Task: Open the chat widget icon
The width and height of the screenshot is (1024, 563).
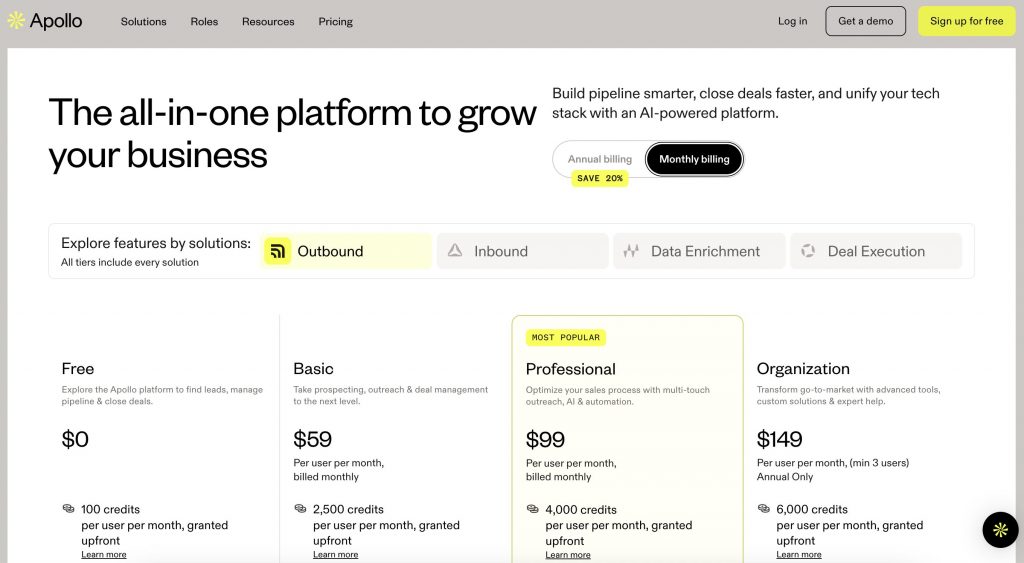Action: click(x=1000, y=529)
